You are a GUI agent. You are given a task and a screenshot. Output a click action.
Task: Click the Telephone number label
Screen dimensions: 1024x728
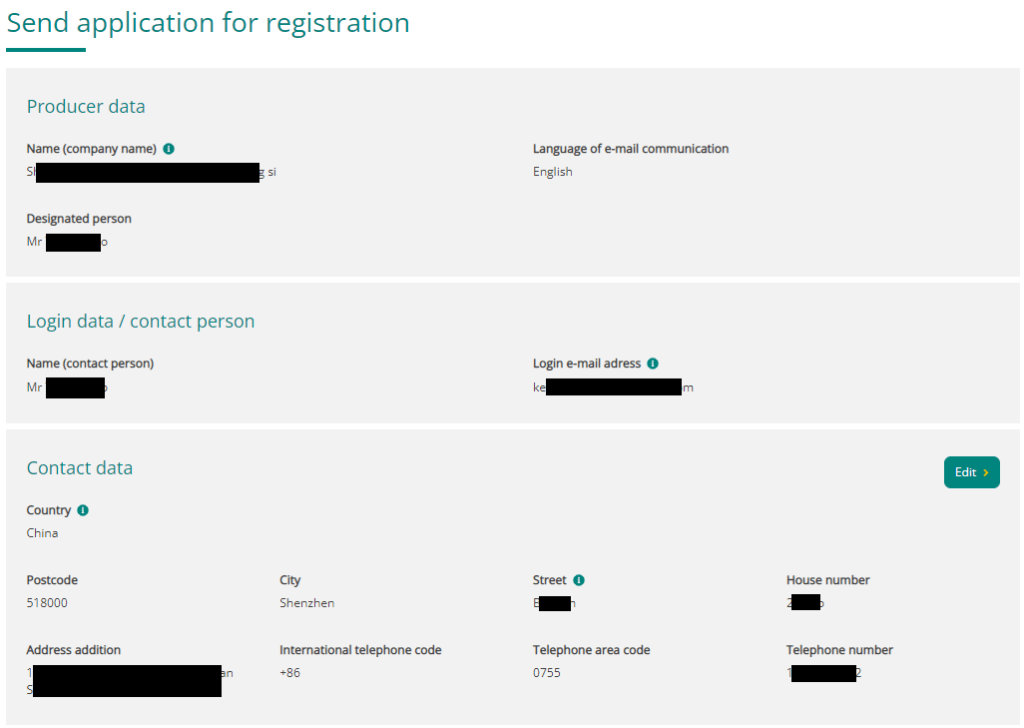coord(839,650)
